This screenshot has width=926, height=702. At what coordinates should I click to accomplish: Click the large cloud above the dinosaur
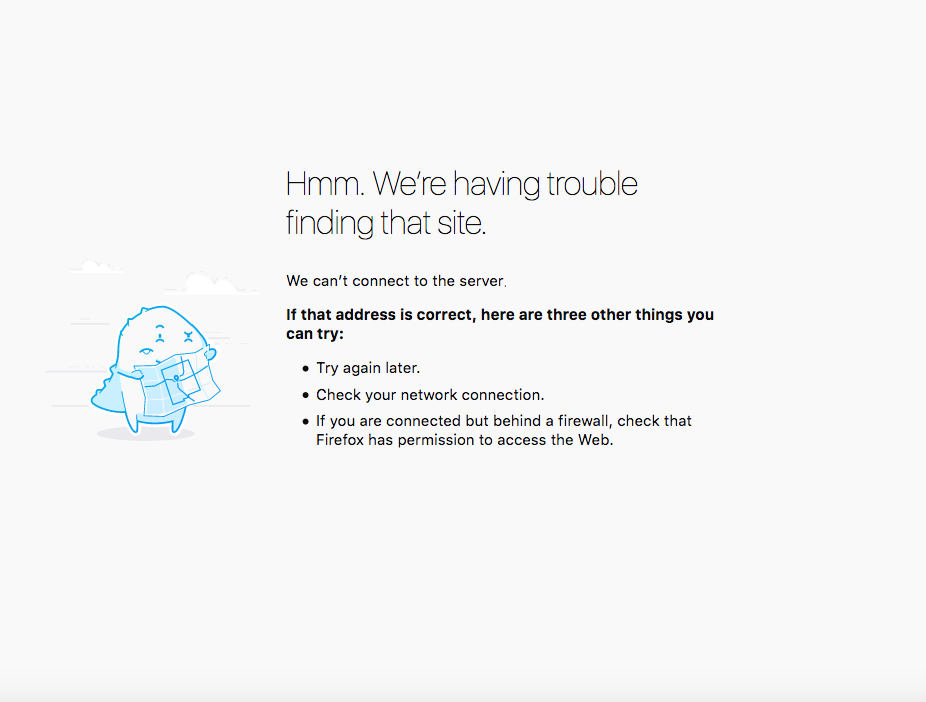click(210, 283)
